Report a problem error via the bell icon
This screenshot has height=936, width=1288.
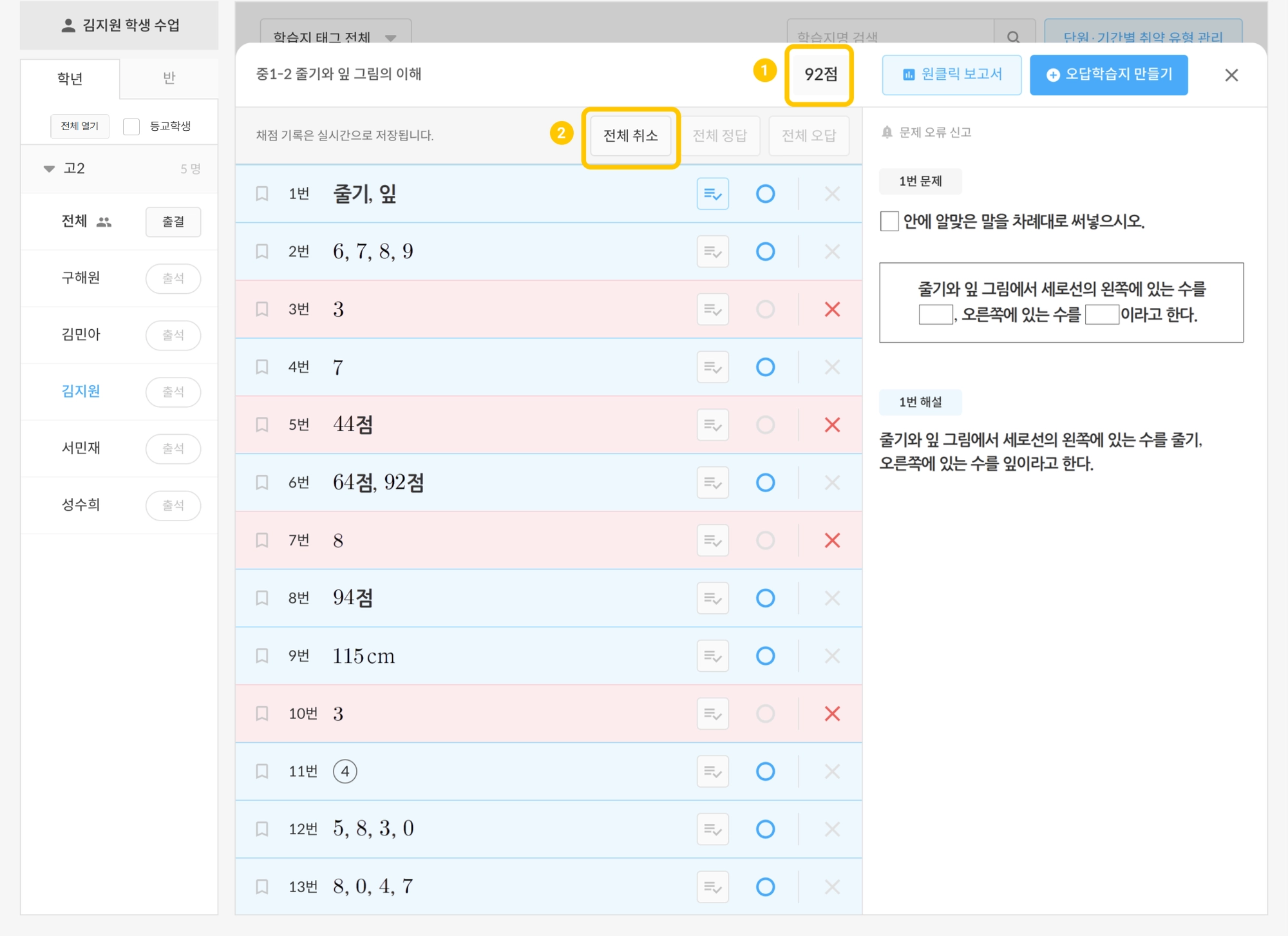pyautogui.click(x=887, y=133)
